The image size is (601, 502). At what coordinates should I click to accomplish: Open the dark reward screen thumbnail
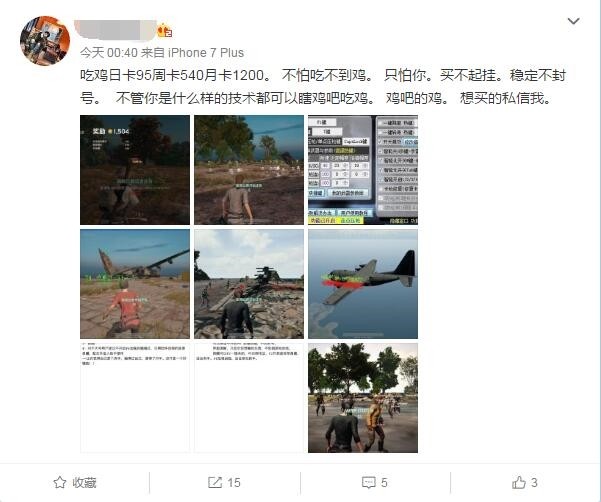pyautogui.click(x=135, y=170)
